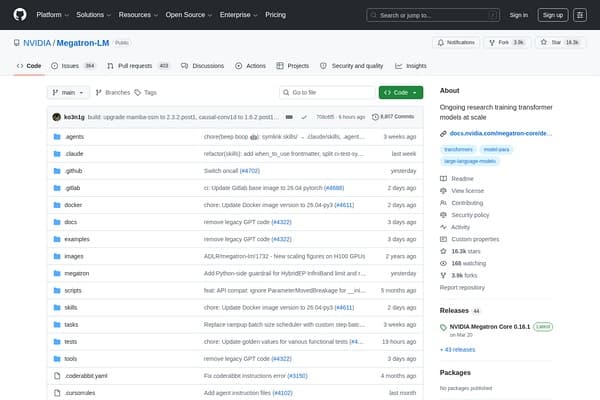This screenshot has height=400, width=600.
Task: Open the tools folder
Action: 71,359
